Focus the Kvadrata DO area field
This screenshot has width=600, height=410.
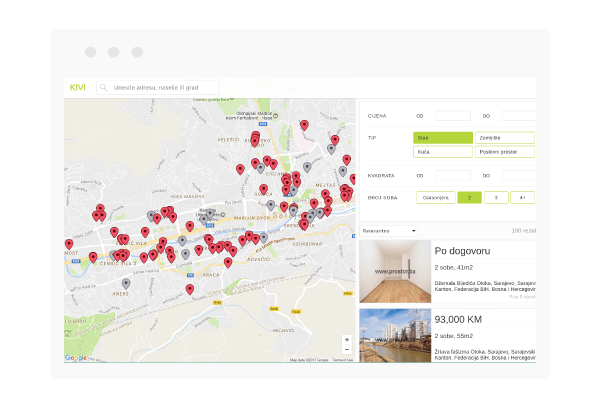click(x=519, y=176)
